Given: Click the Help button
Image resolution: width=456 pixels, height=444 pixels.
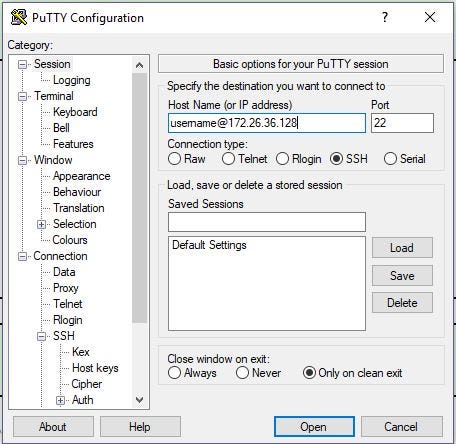Looking at the screenshot, I should point(140,427).
